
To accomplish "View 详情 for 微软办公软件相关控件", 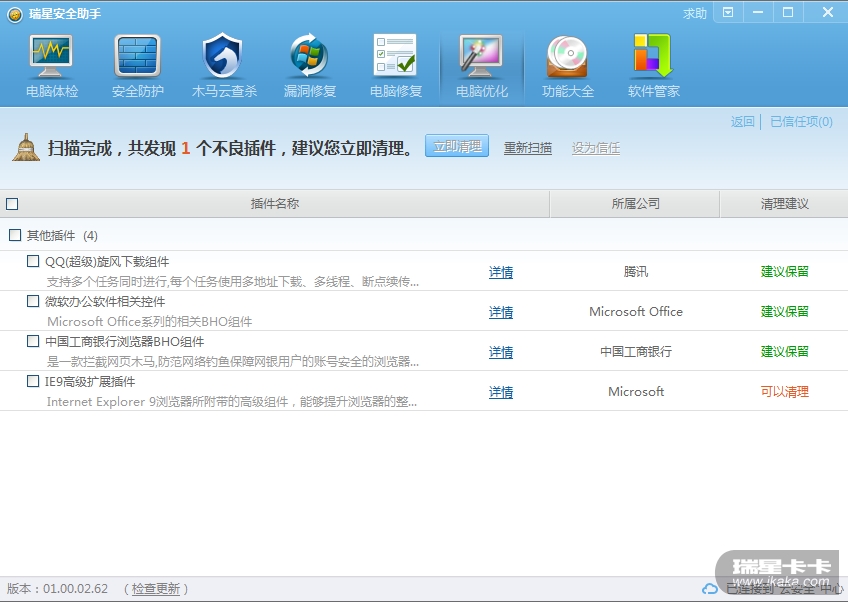I will (501, 312).
